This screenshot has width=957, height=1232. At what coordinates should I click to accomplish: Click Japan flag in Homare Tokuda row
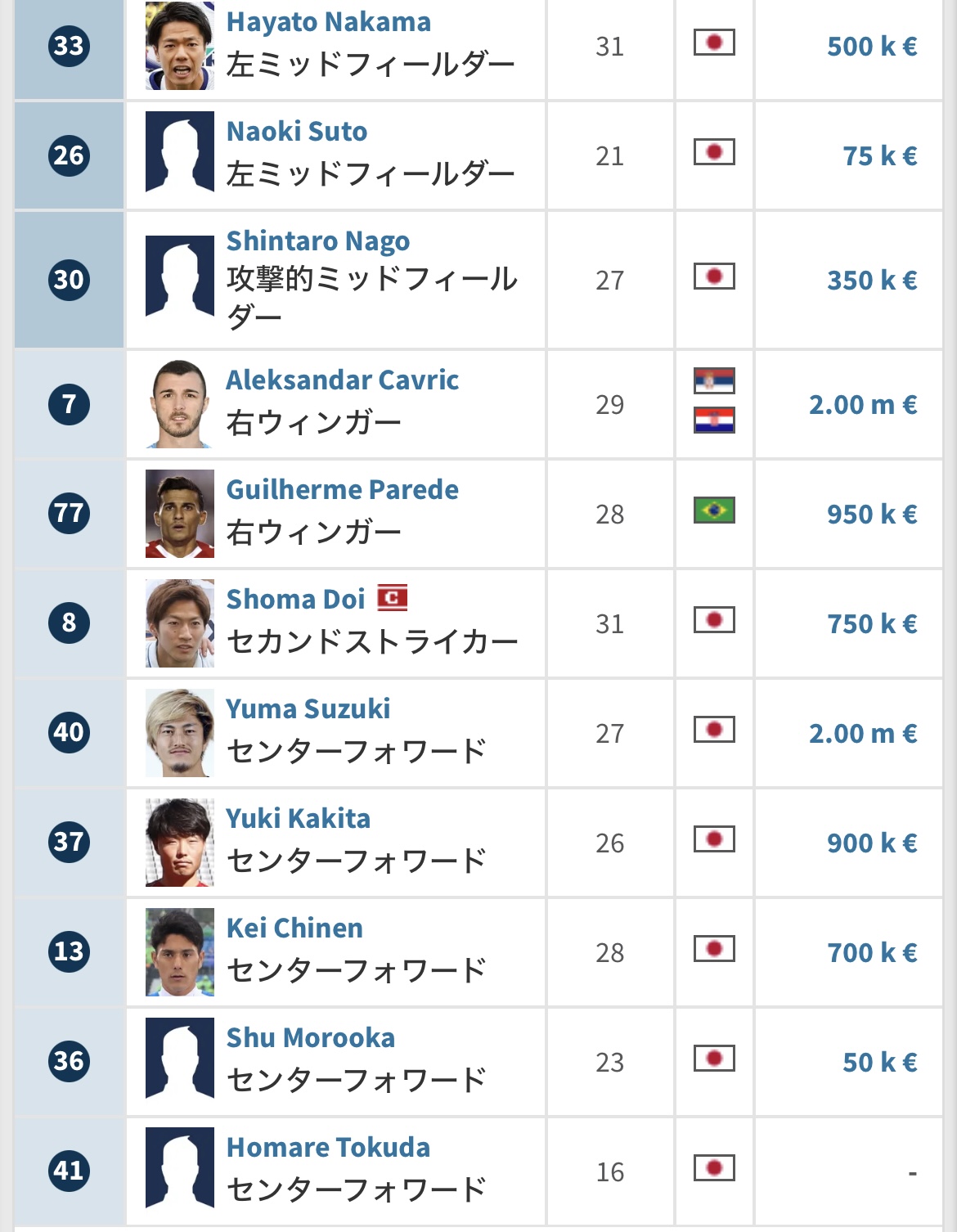coord(714,1168)
